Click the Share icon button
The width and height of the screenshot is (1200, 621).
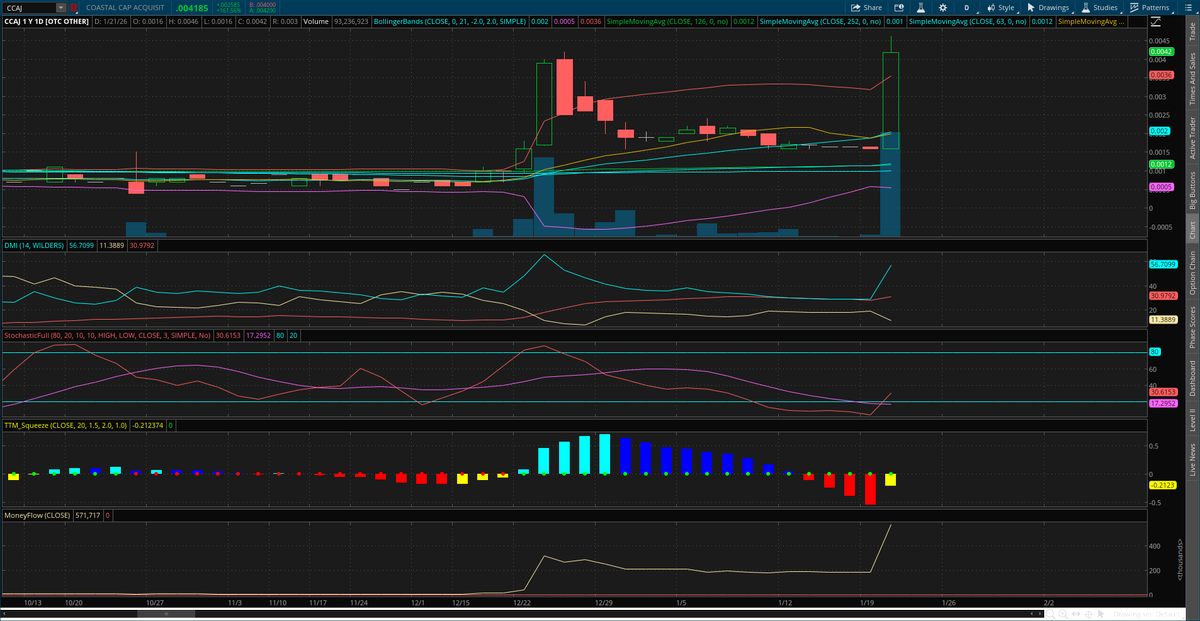tap(865, 8)
